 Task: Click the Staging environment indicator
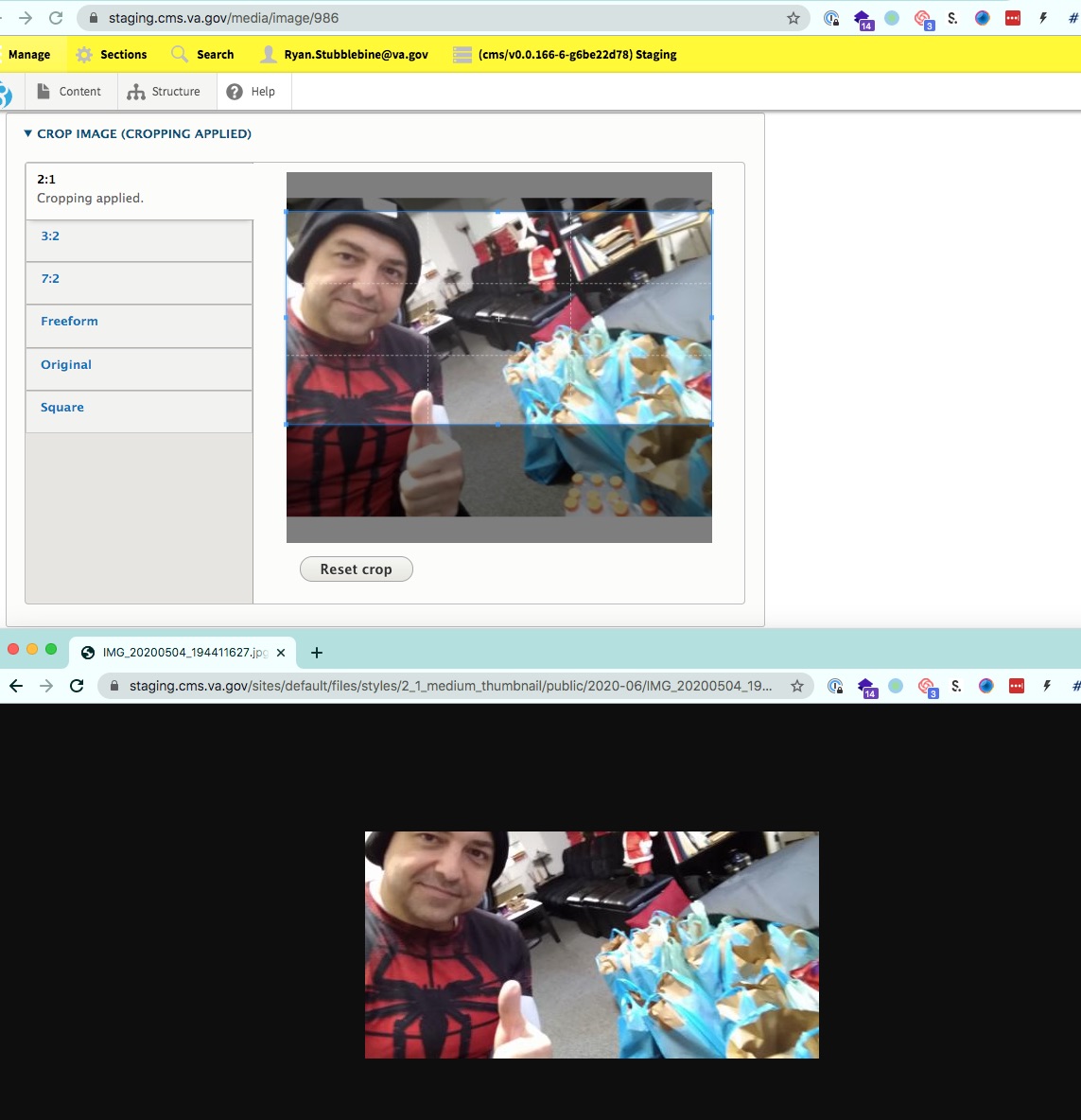tap(565, 54)
